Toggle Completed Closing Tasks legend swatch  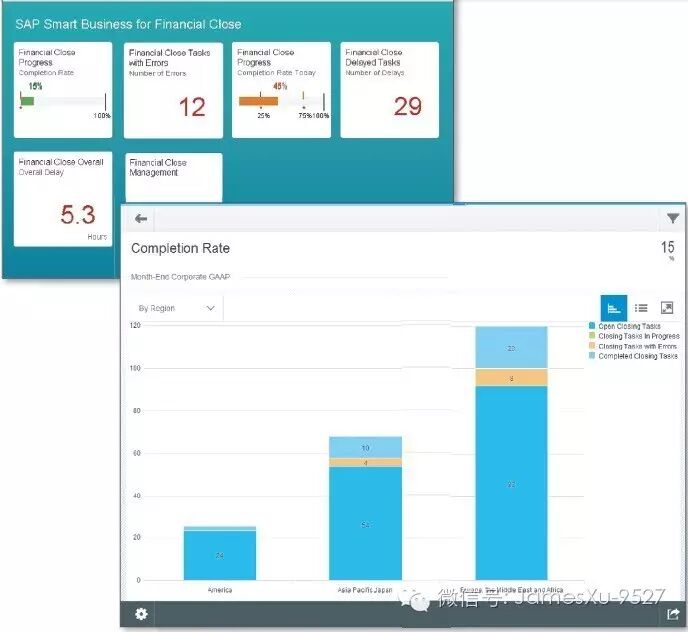point(592,356)
